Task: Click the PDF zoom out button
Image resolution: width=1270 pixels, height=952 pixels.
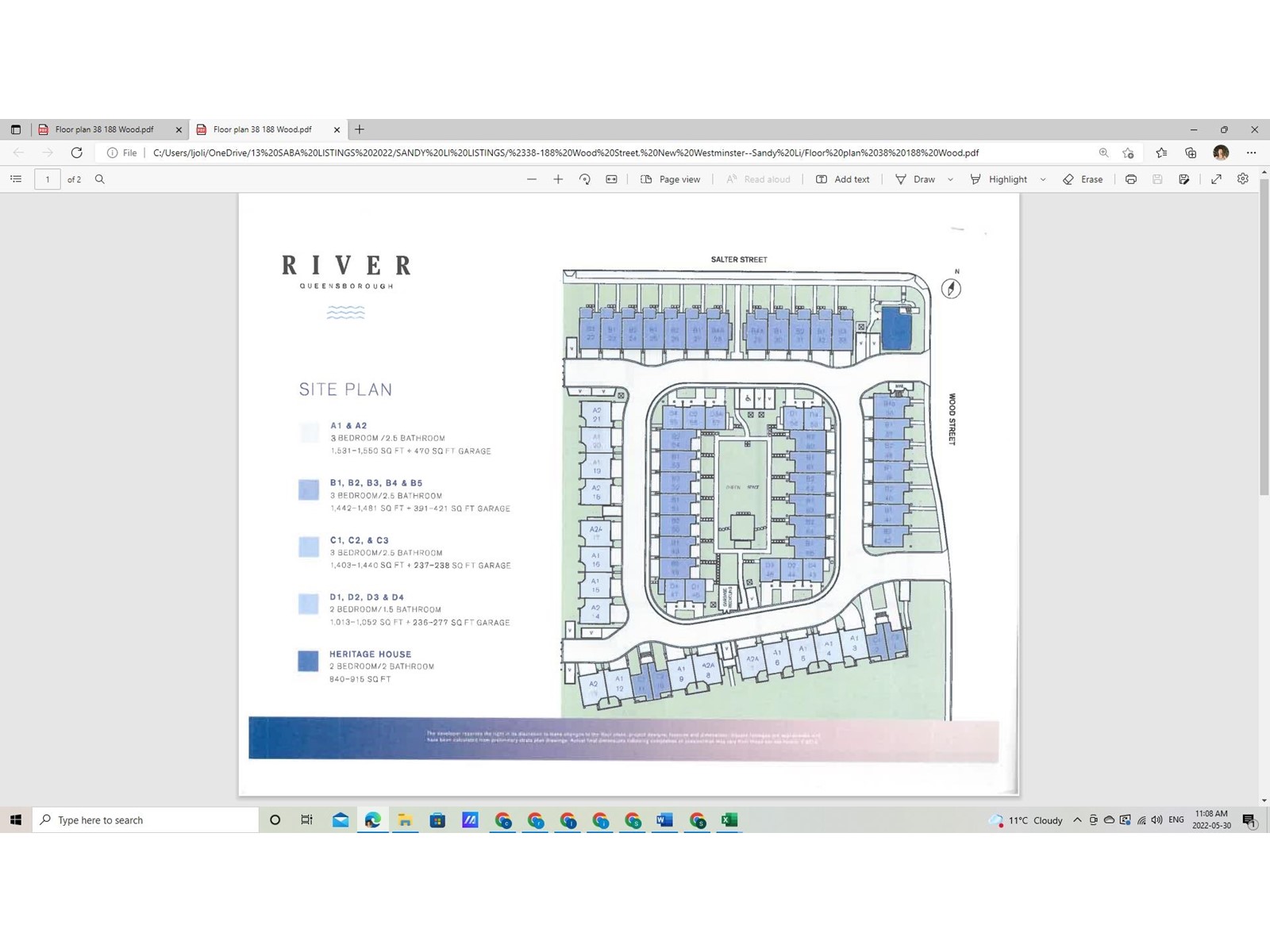Action: click(x=532, y=179)
